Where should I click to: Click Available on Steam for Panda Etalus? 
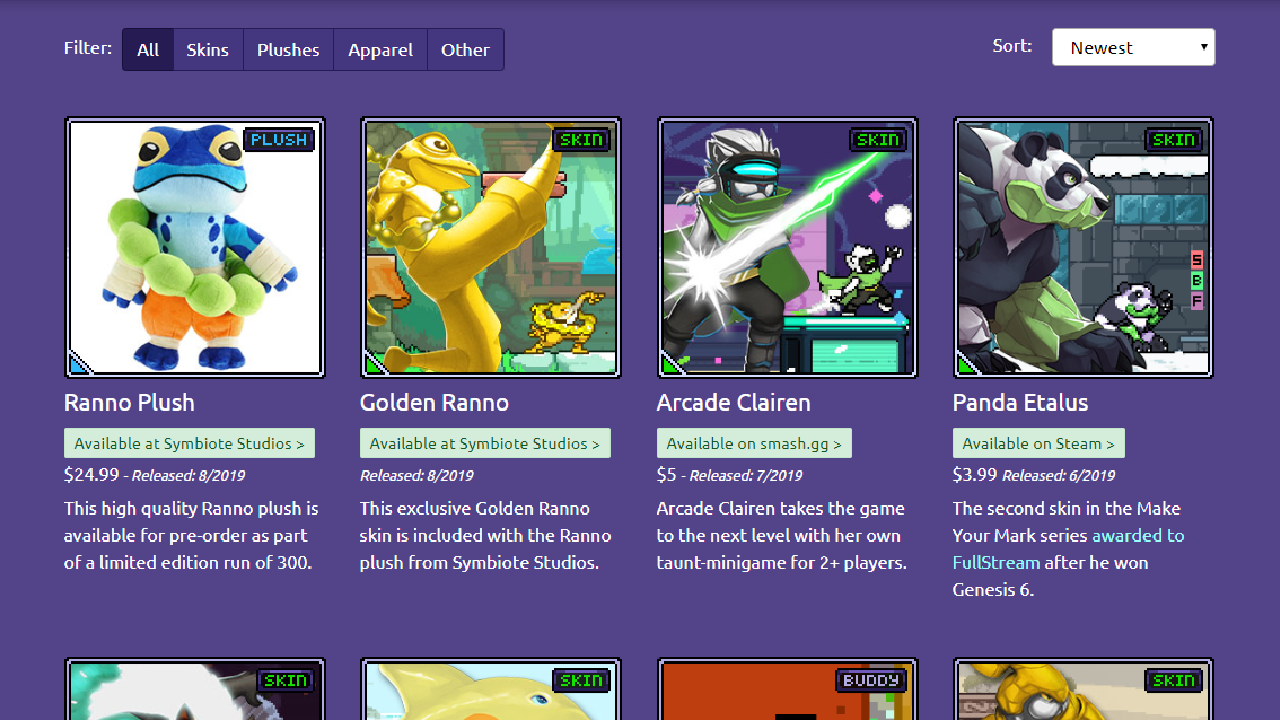coord(1038,442)
